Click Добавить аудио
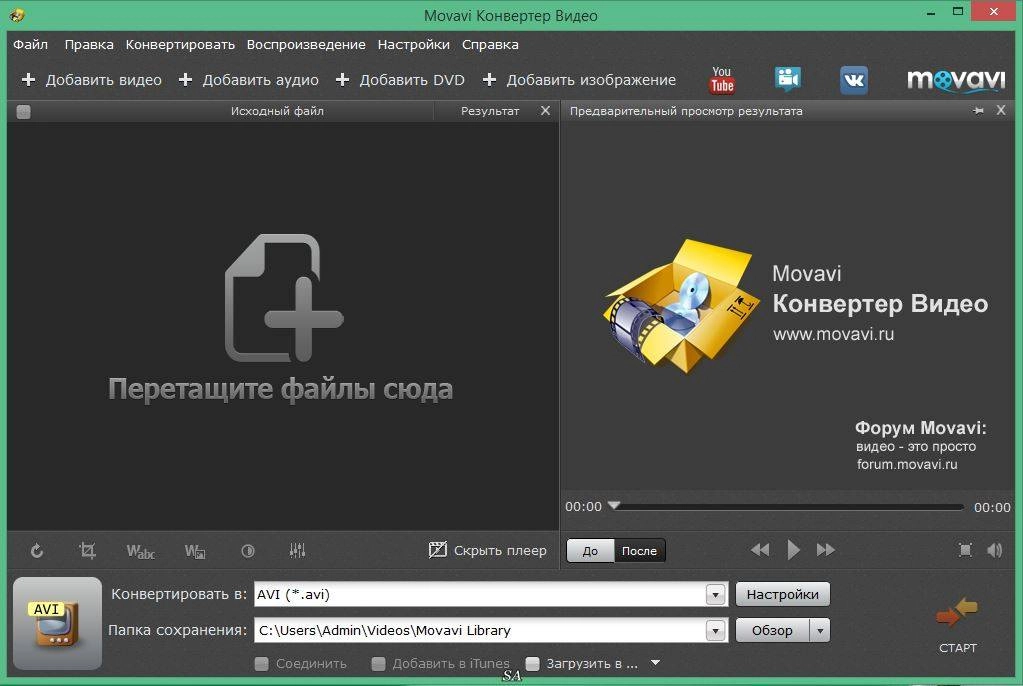Screen dimensions: 1023x686 tap(249, 80)
